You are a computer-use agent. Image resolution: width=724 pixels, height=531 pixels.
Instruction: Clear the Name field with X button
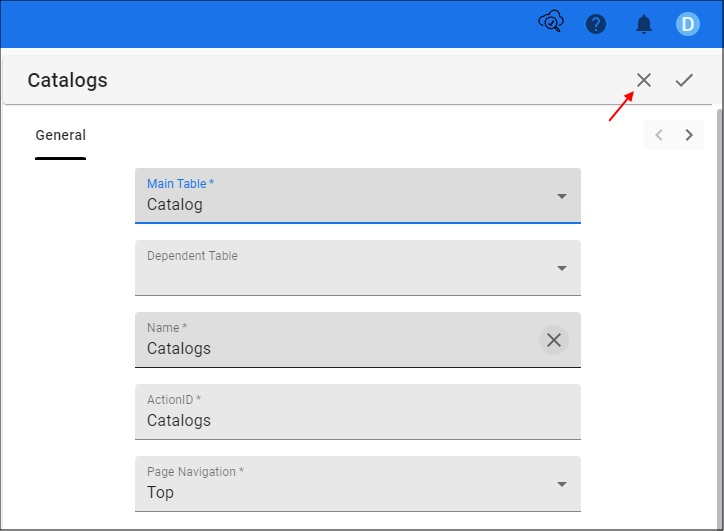(x=554, y=340)
